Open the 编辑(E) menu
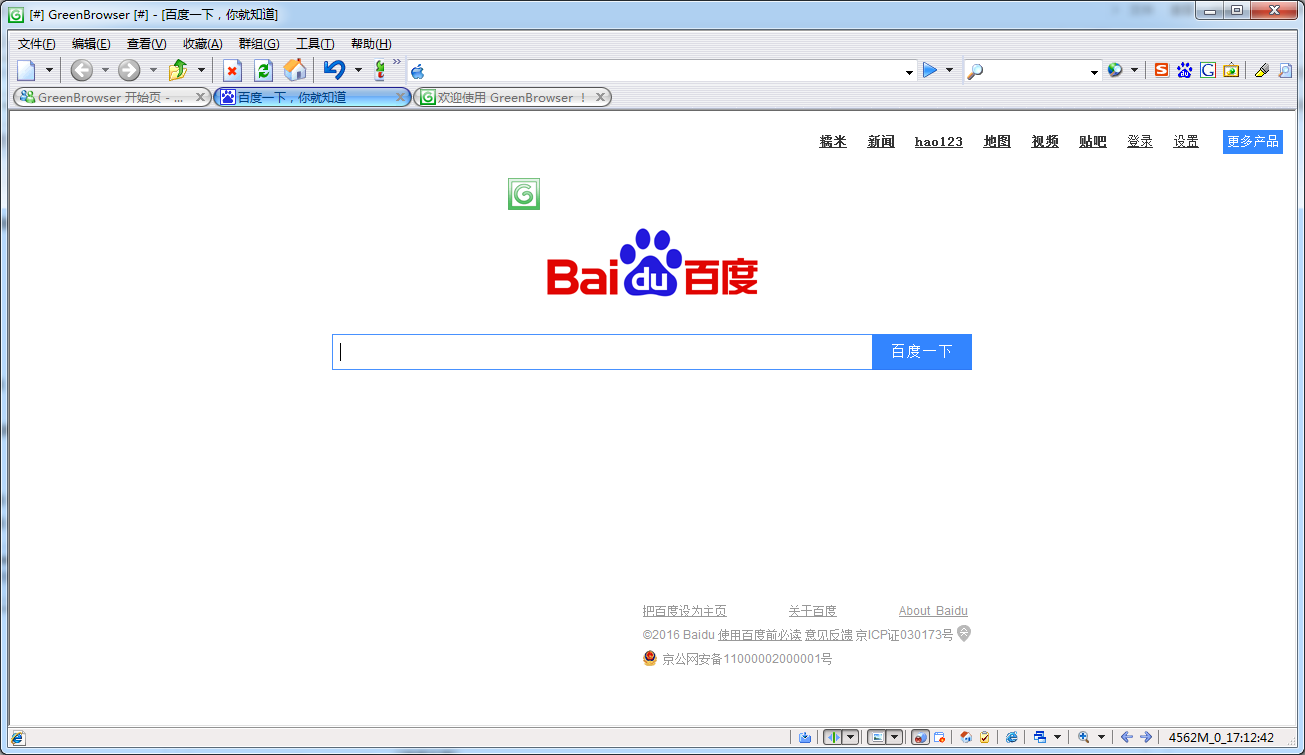The height and width of the screenshot is (755, 1305). coord(91,44)
